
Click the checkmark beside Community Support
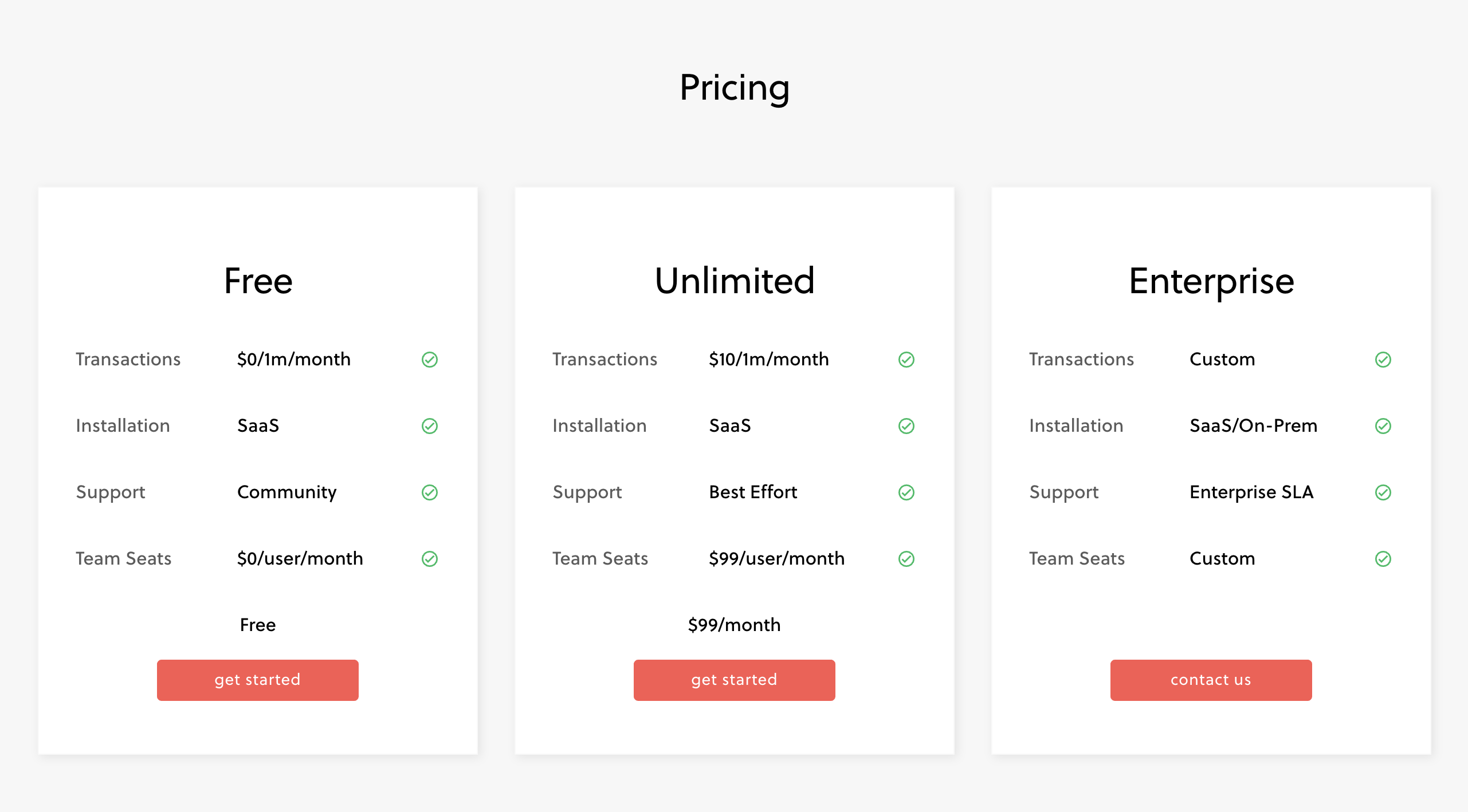(430, 492)
